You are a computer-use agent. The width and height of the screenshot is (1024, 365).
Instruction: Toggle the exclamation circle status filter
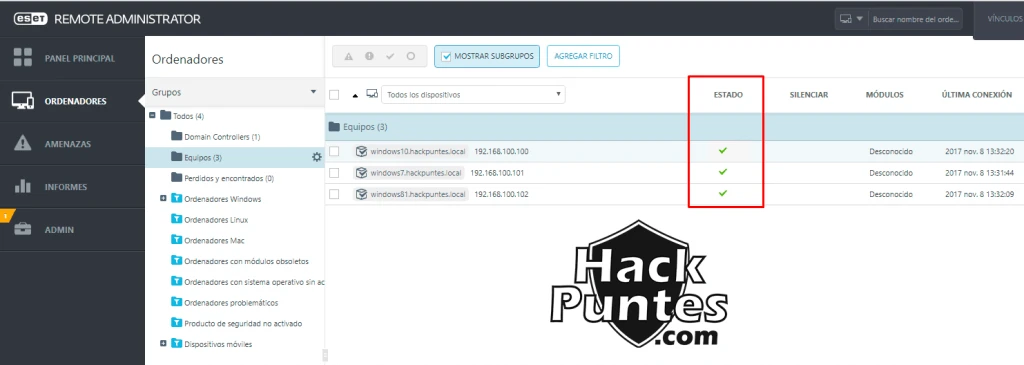point(370,57)
